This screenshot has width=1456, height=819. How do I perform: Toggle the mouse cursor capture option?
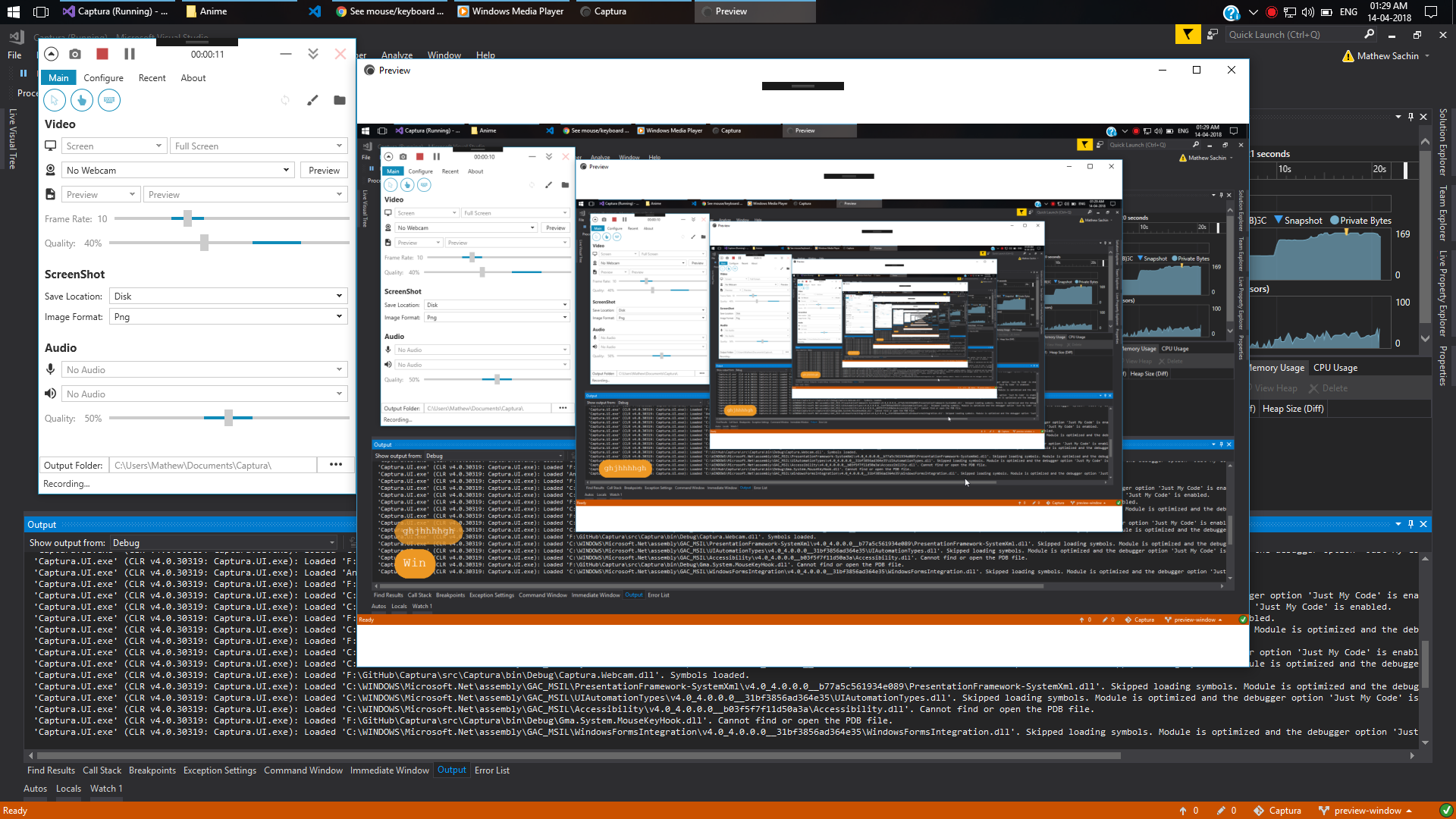[54, 99]
